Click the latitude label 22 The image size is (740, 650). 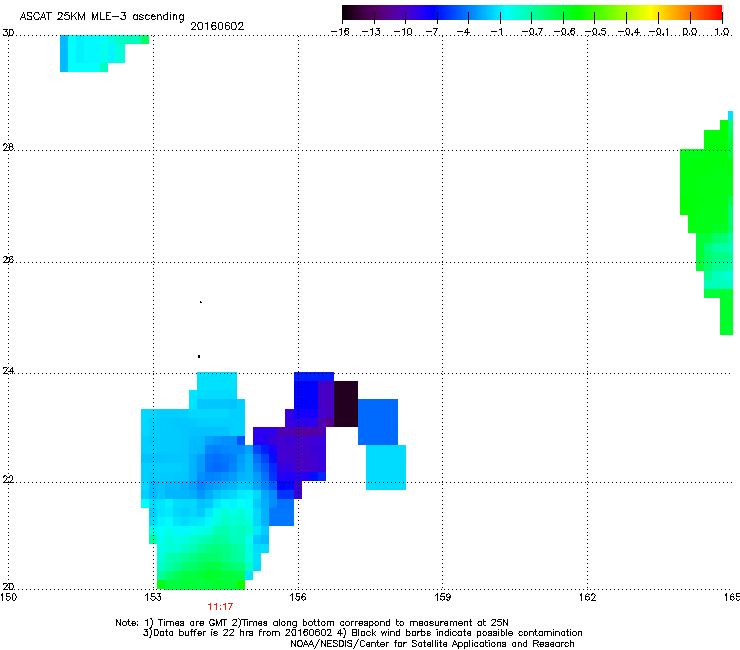pos(8,480)
